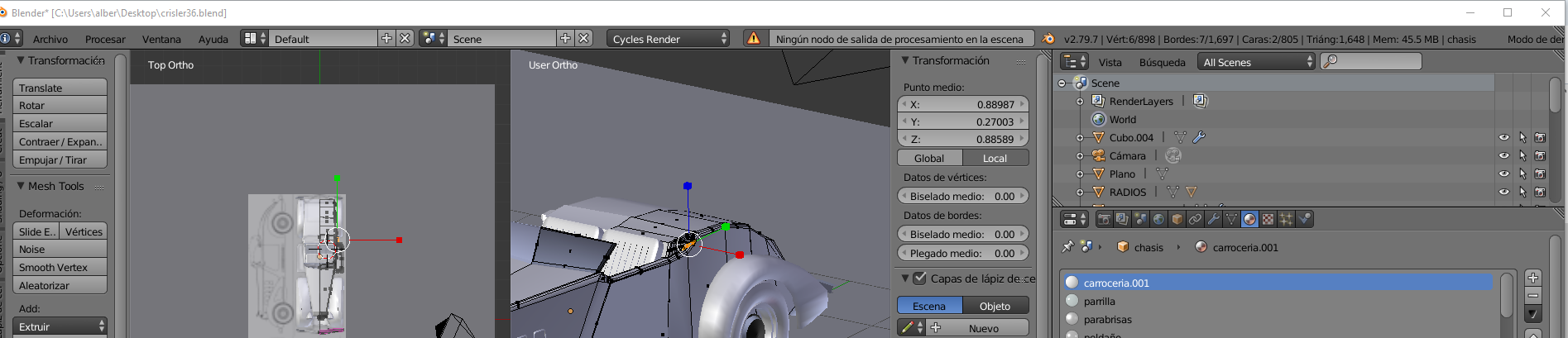
Task: Toggle Cámara renderability camera icon
Action: point(1540,155)
